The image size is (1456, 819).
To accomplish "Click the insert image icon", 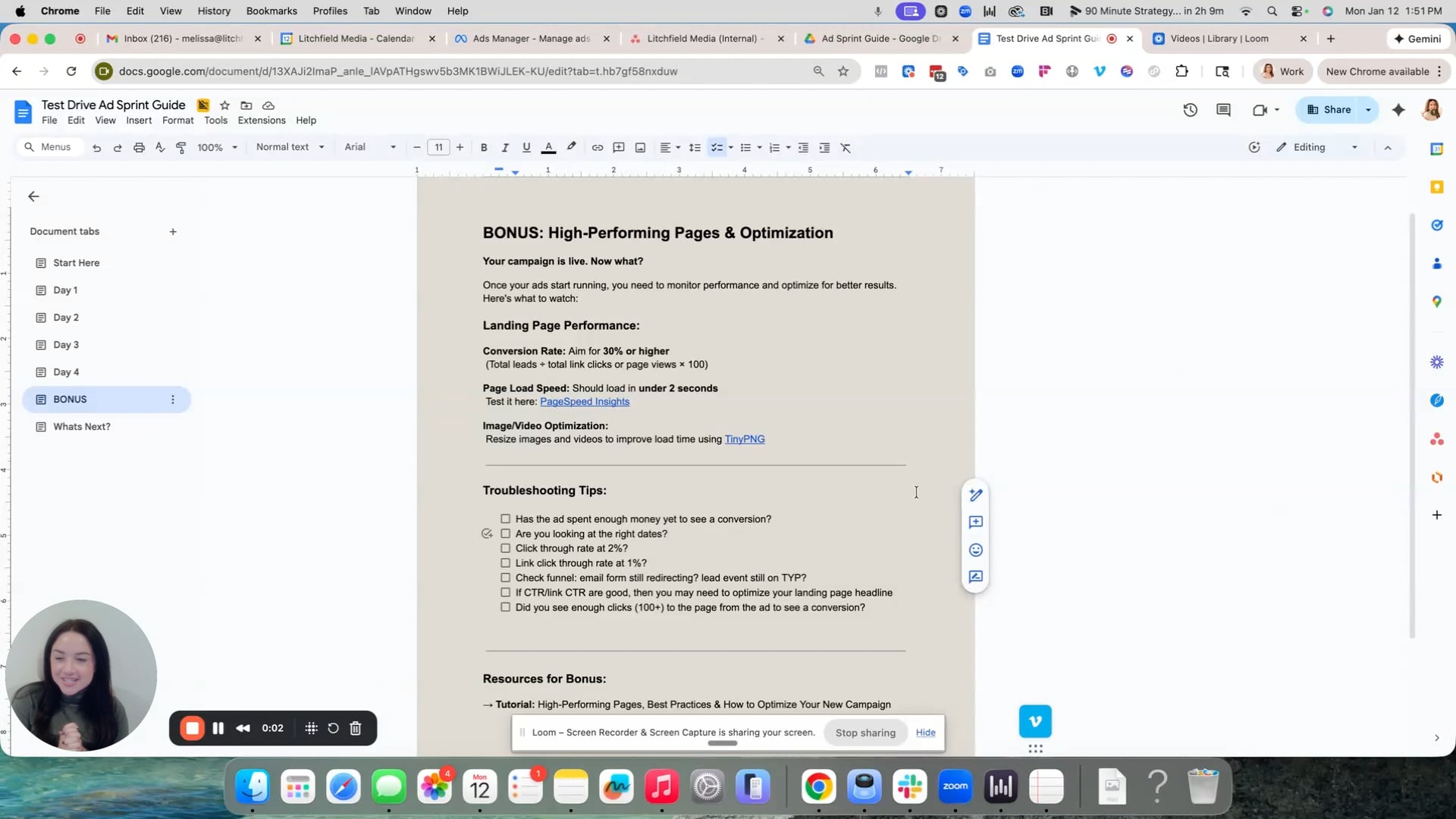I will click(x=640, y=148).
